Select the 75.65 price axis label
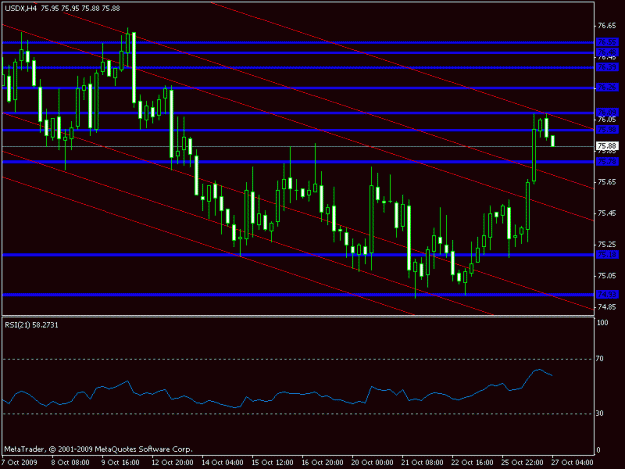The height and width of the screenshot is (469, 625). coord(607,182)
